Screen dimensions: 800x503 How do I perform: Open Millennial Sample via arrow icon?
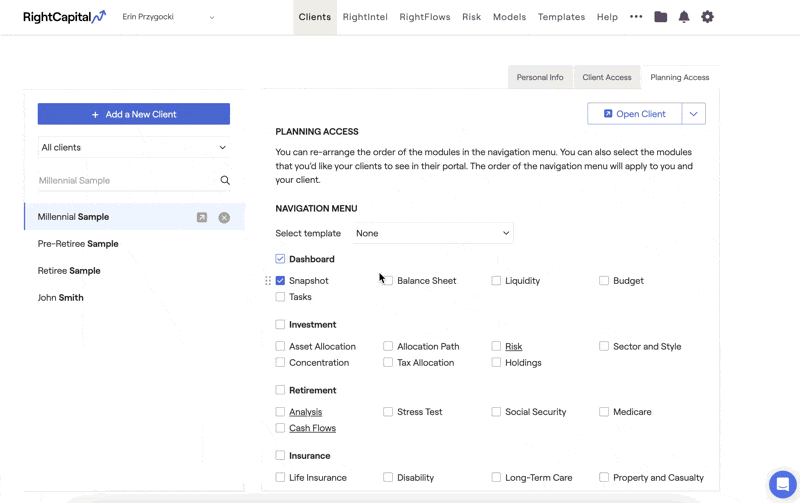point(202,217)
